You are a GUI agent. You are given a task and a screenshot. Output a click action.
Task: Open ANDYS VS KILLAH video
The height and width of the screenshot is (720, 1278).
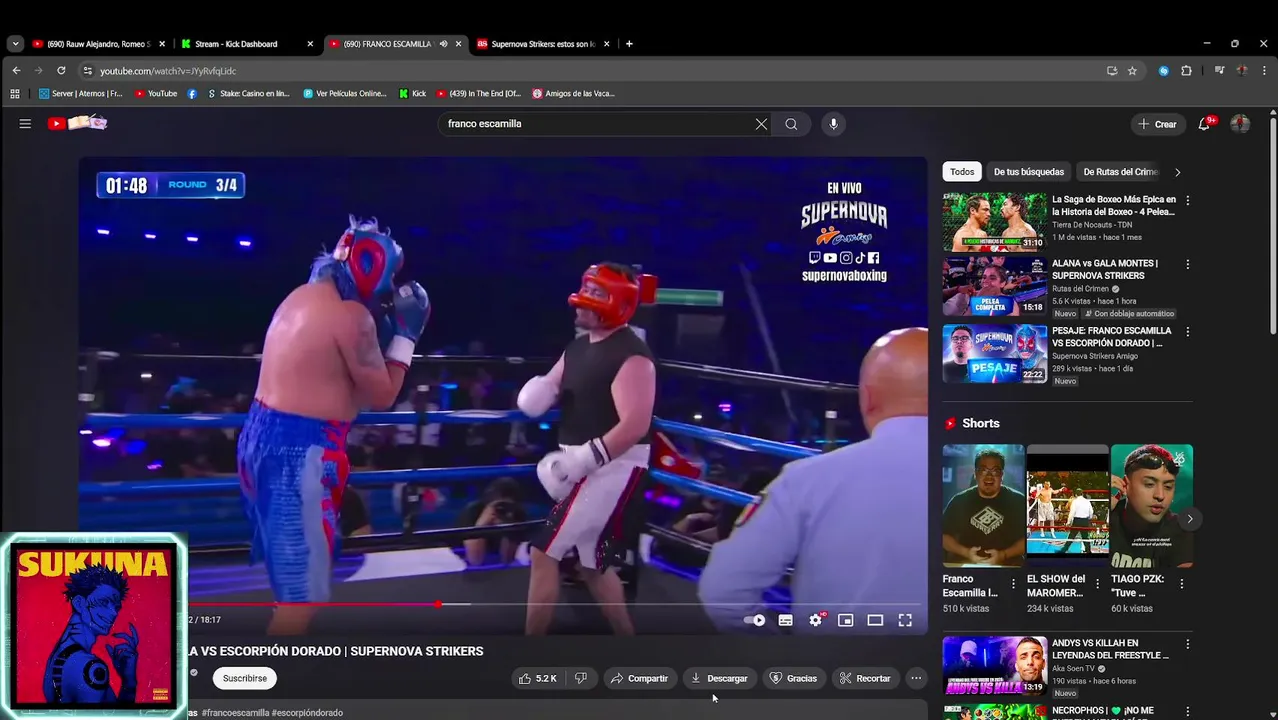click(x=995, y=665)
